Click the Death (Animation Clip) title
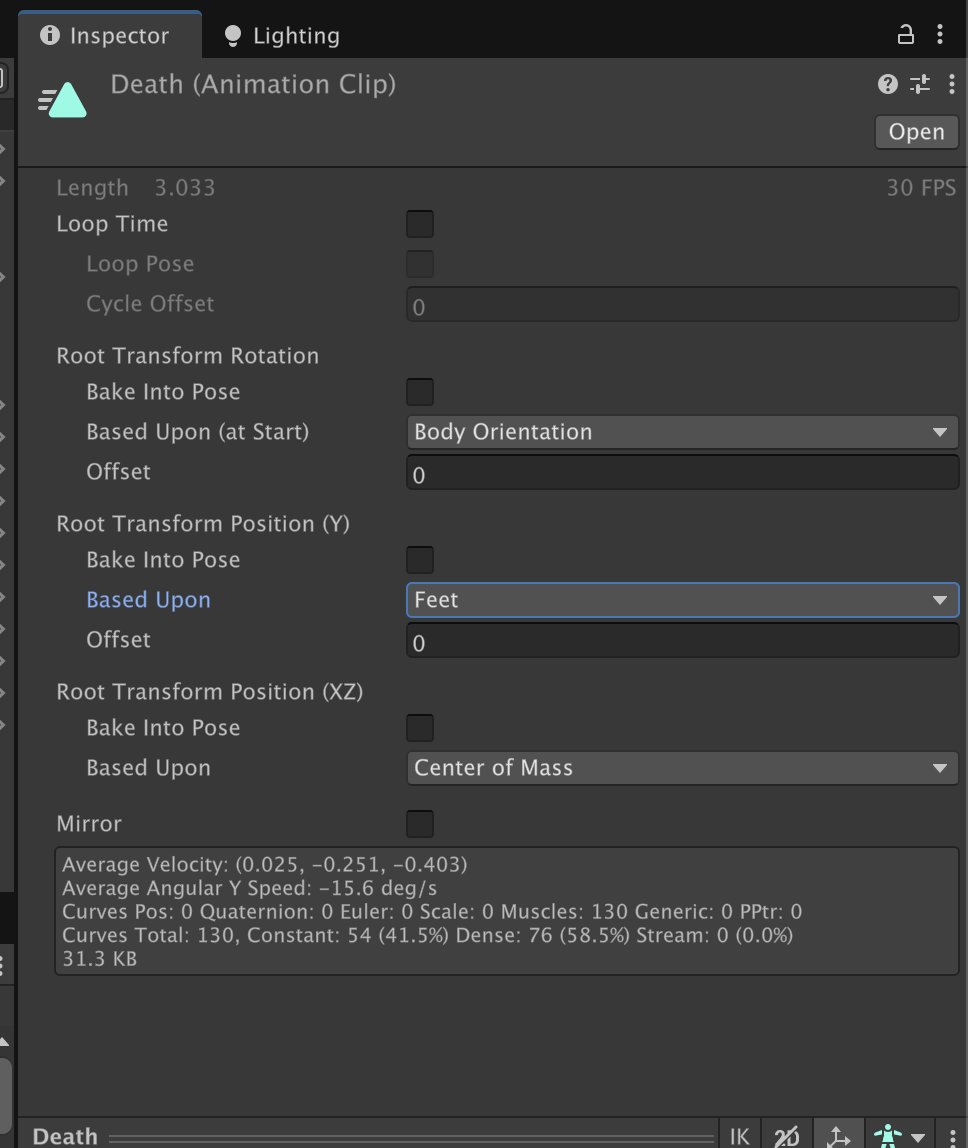 tap(253, 84)
